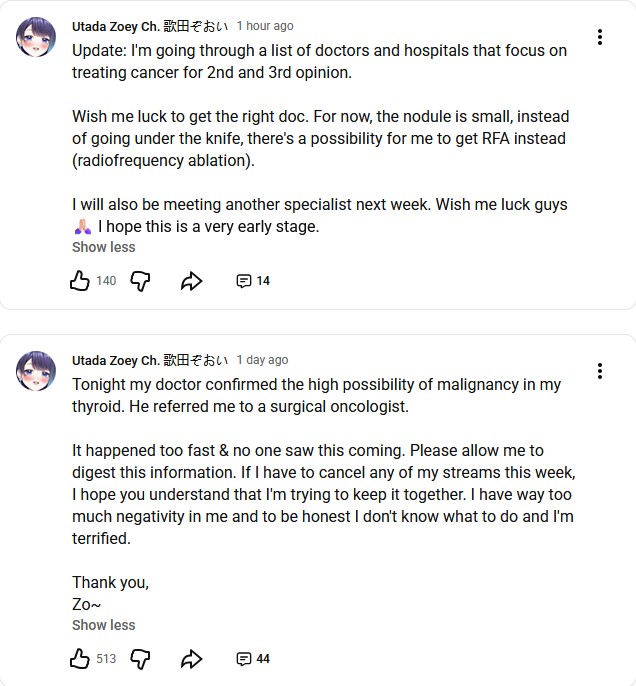Click the 513 likes count
Screen dimensions: 636x686
(106, 659)
